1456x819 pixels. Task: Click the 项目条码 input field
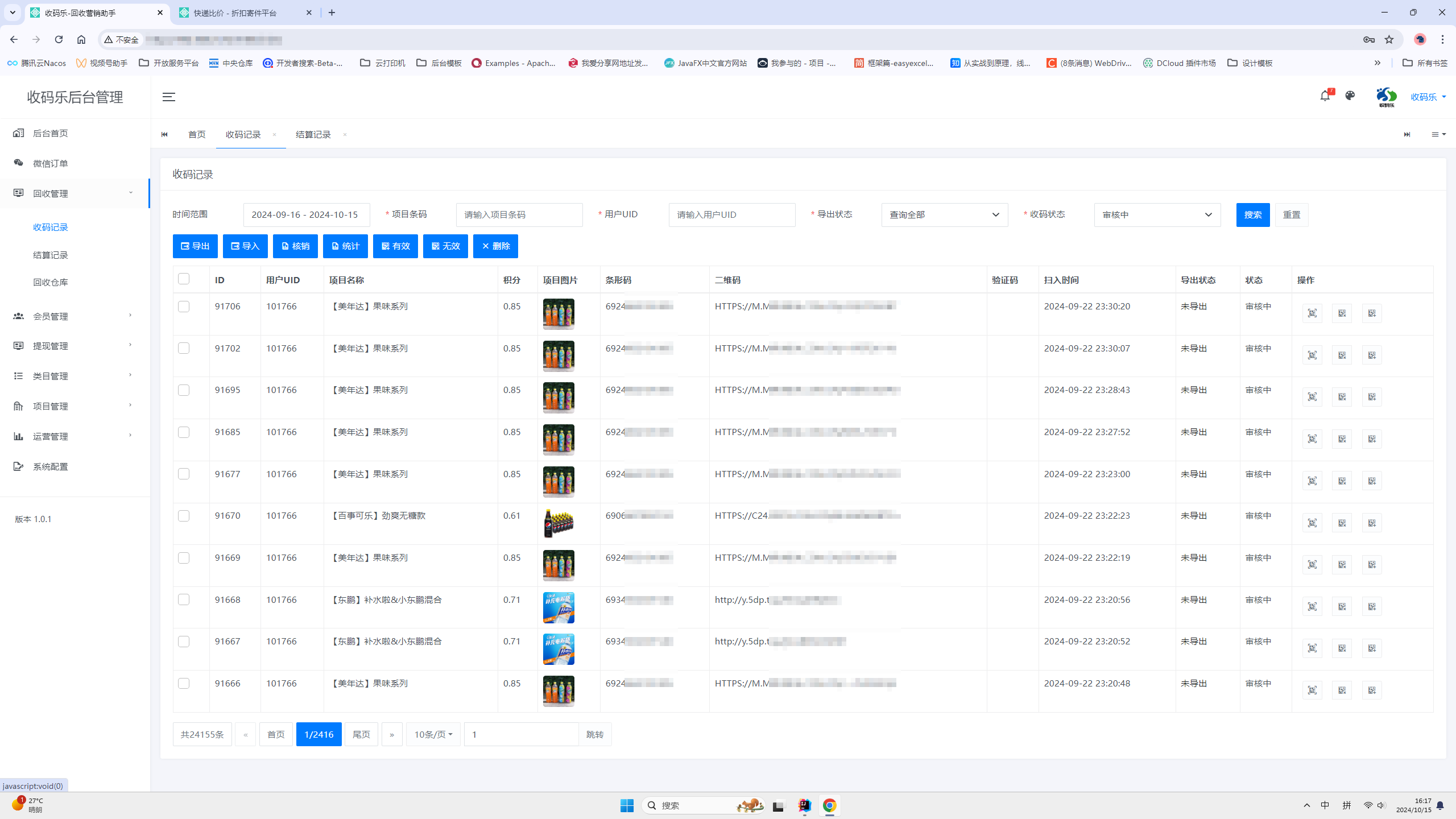point(519,215)
